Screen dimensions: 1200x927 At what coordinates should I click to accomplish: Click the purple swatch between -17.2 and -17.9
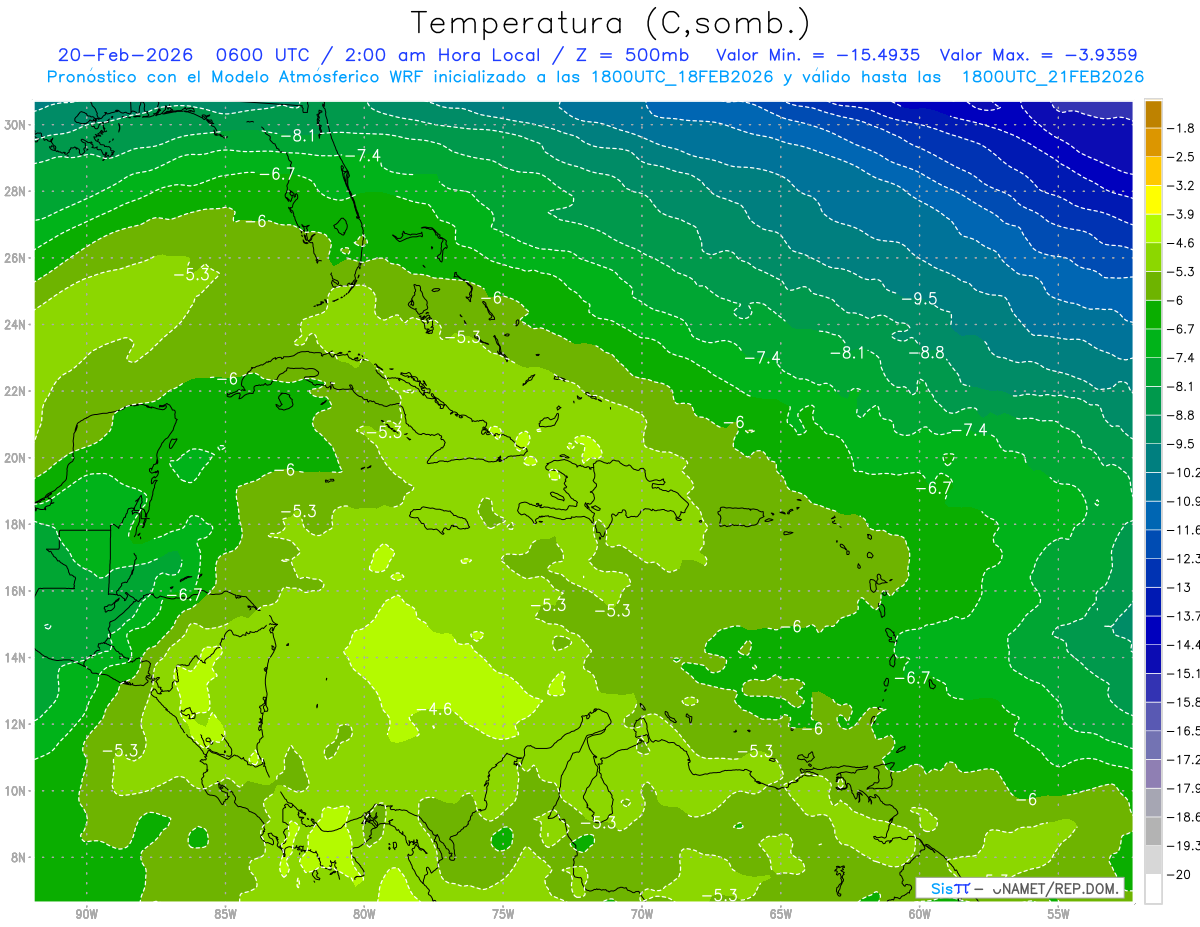click(1153, 773)
